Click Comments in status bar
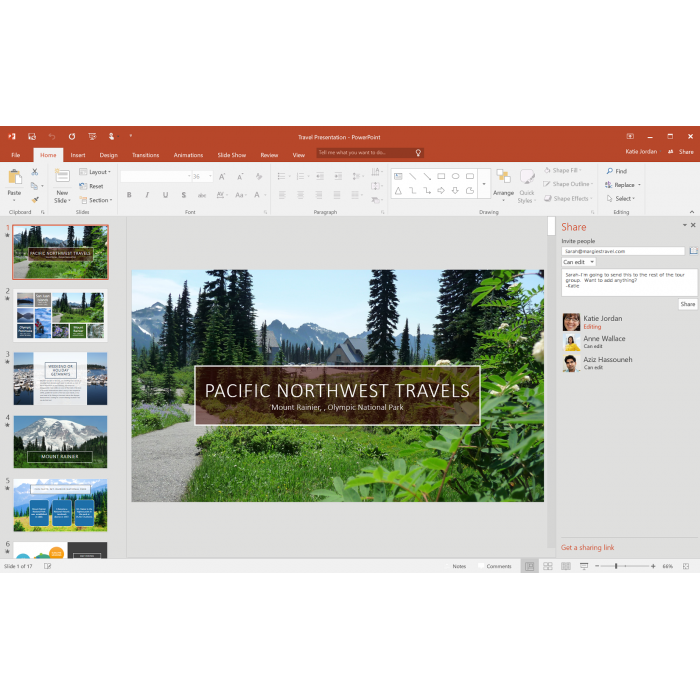The image size is (700, 700). [495, 566]
